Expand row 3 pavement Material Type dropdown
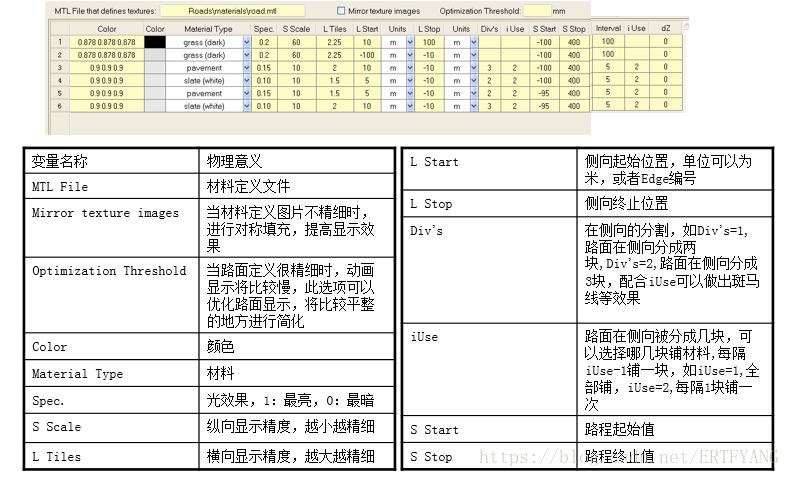Image resolution: width=790 pixels, height=477 pixels. [247, 67]
